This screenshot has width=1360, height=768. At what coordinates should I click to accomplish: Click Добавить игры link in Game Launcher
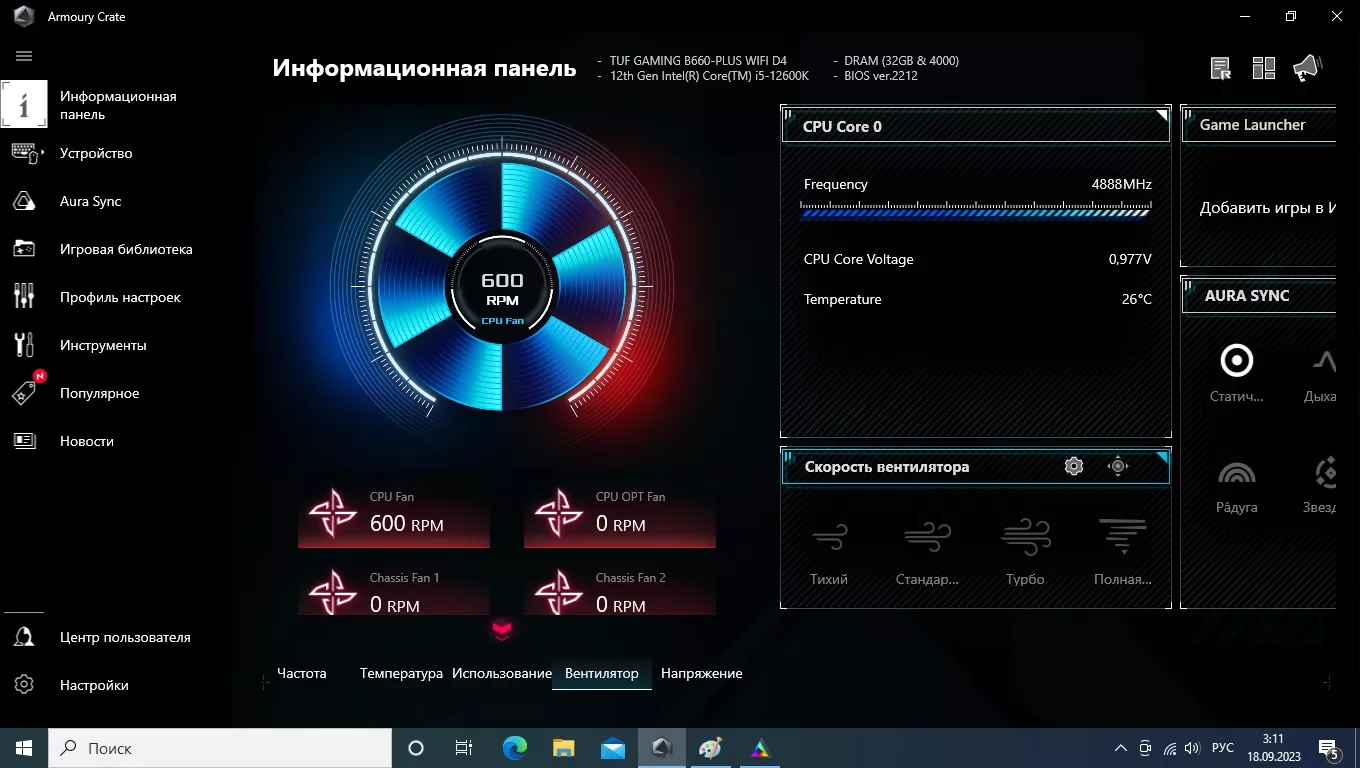point(1267,208)
